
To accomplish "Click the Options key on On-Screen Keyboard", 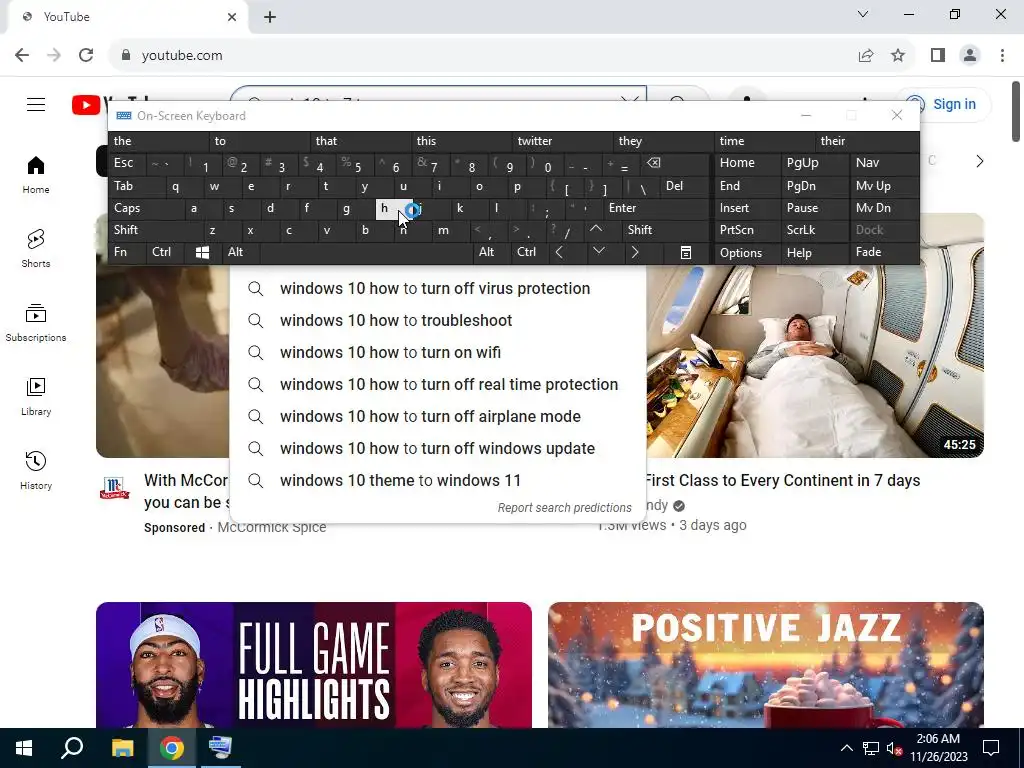I will point(747,252).
